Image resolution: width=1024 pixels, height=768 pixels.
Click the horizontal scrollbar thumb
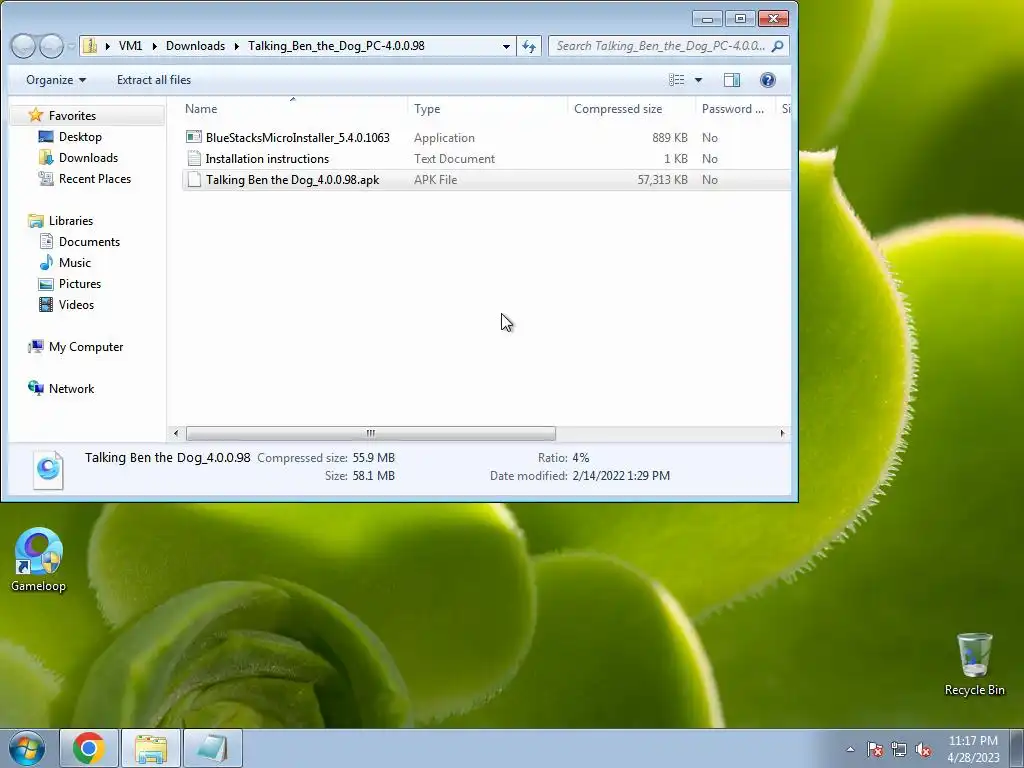coord(371,434)
